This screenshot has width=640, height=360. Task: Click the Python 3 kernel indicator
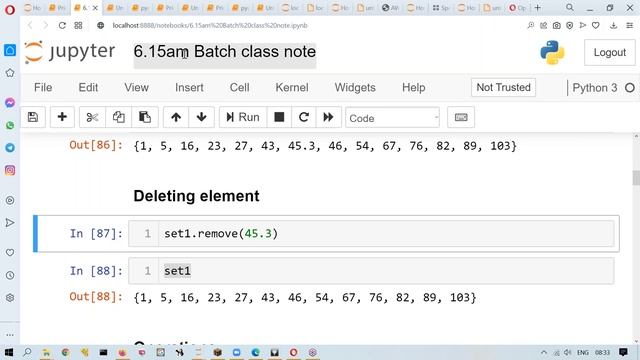tap(594, 88)
